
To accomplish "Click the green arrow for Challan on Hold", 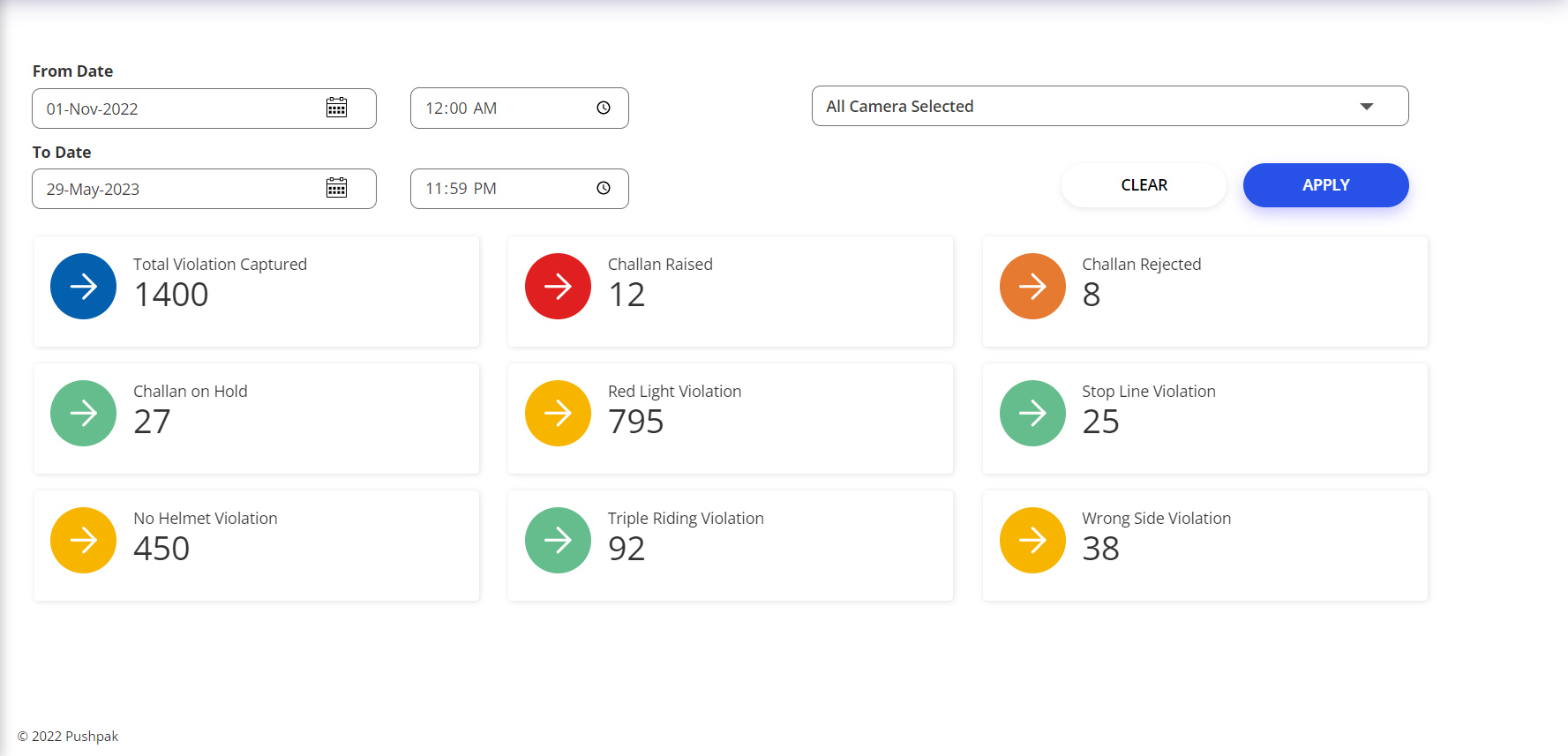I will (84, 414).
